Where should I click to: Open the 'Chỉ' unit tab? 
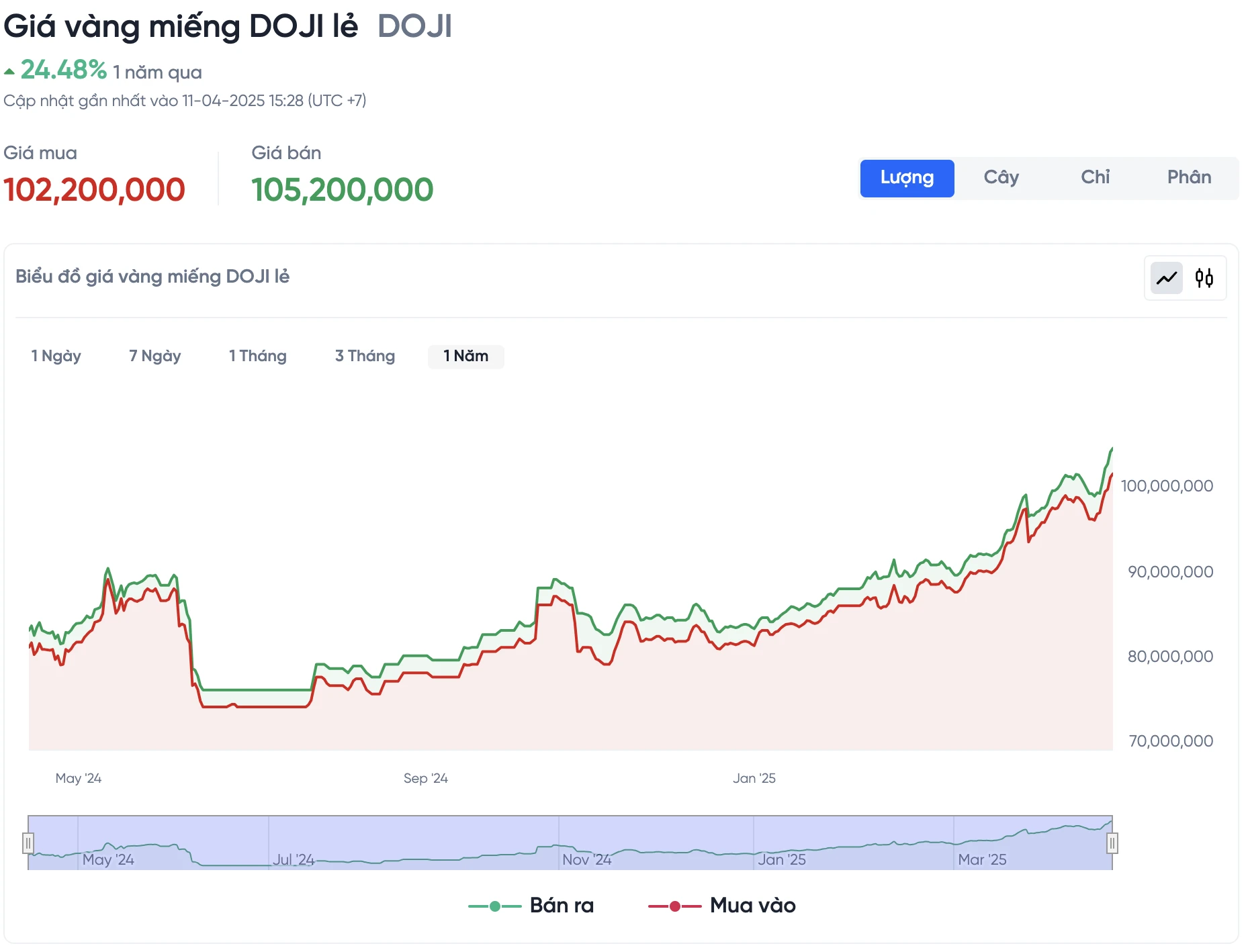tap(1095, 177)
